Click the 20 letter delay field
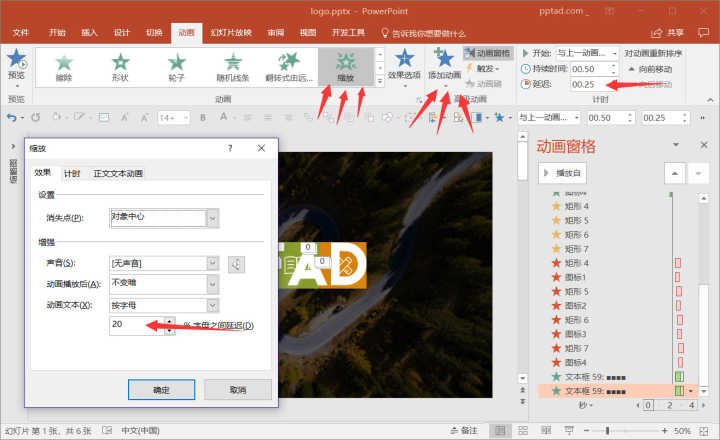Viewport: 720px width, 440px height. [x=136, y=325]
